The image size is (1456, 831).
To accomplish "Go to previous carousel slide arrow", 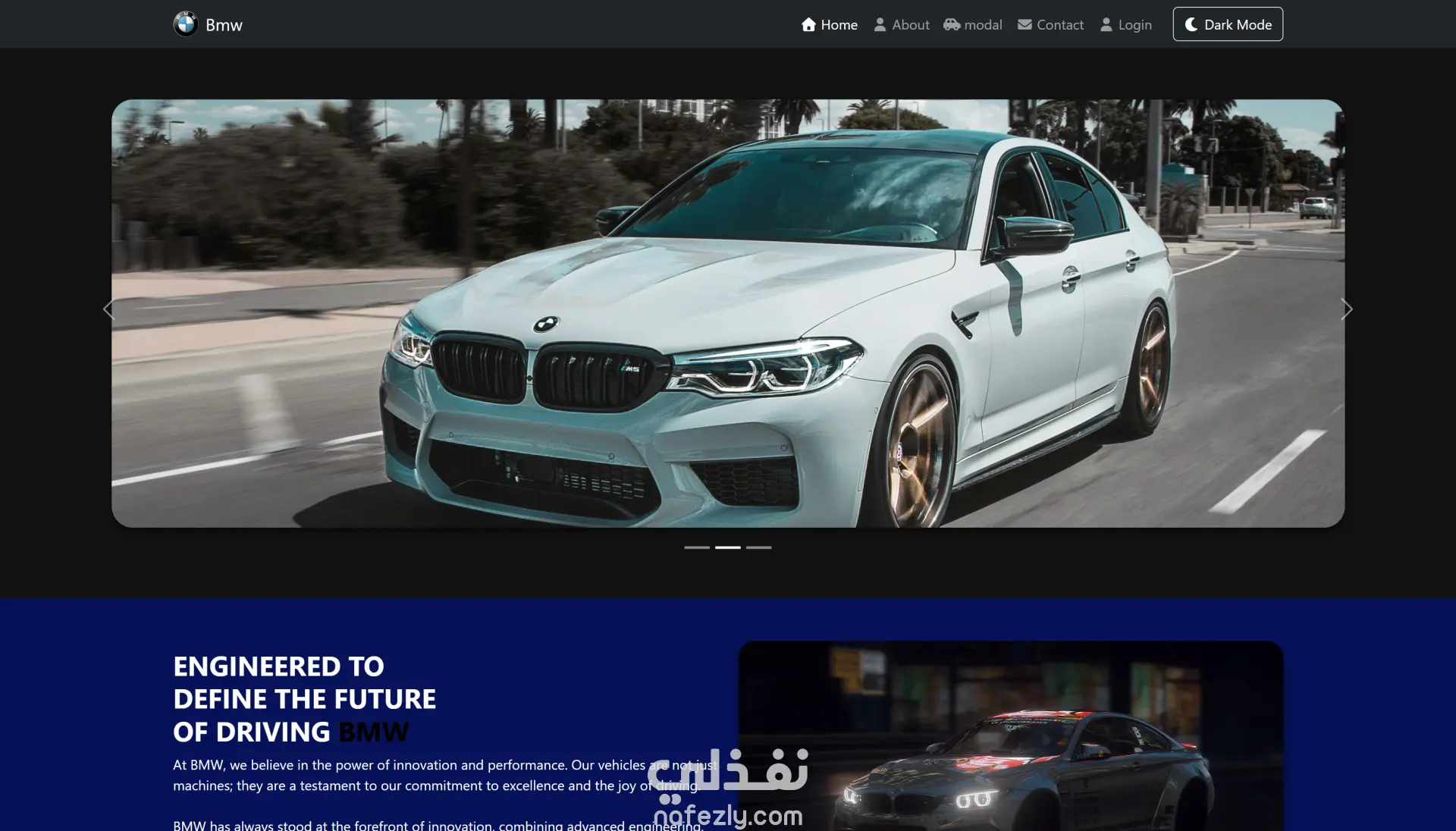I will point(109,309).
